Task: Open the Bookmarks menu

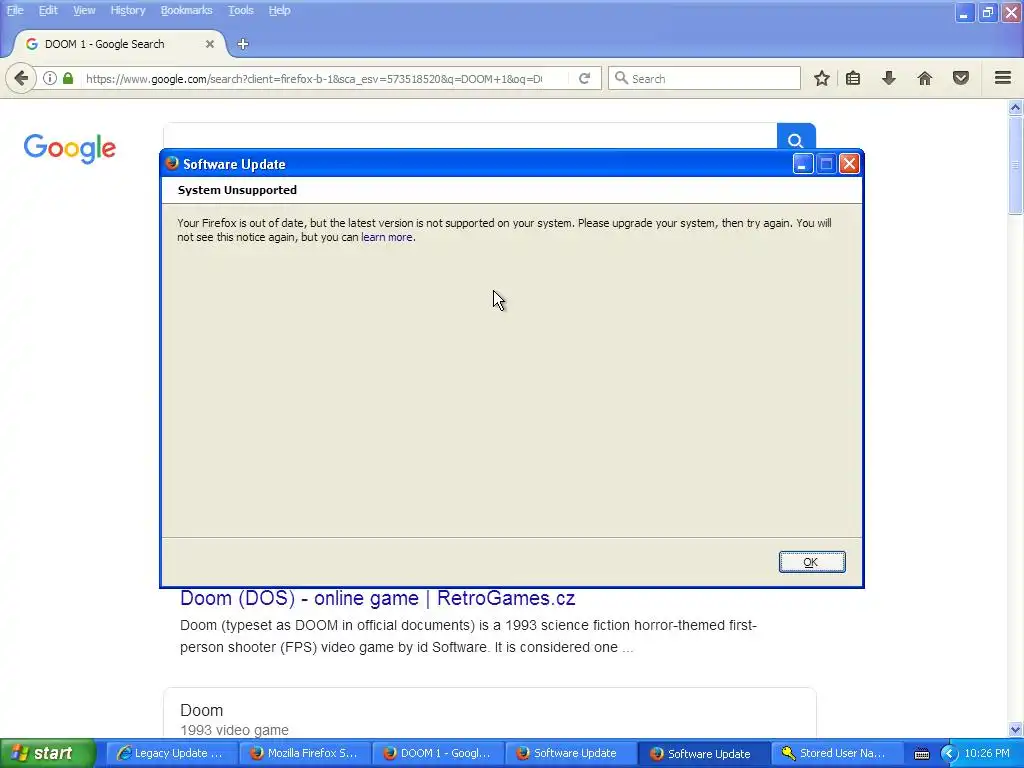Action: pyautogui.click(x=186, y=10)
